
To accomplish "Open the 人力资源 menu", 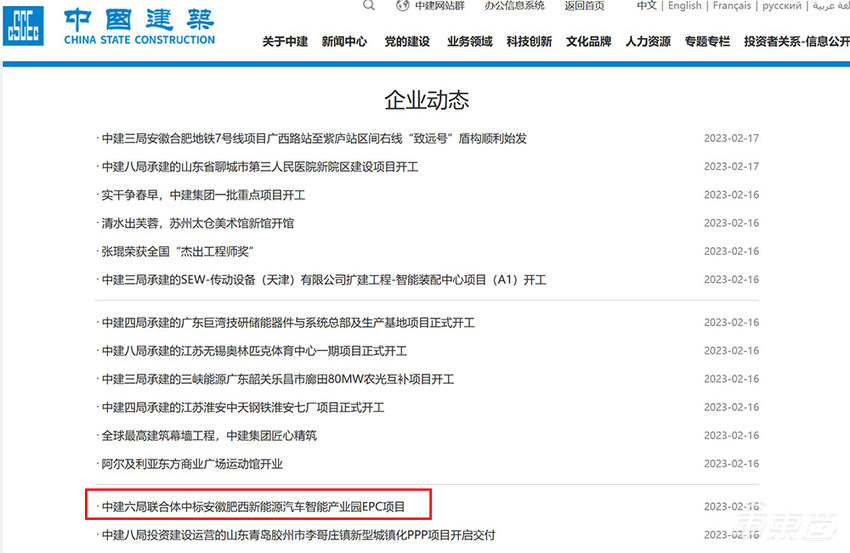I will pos(648,41).
